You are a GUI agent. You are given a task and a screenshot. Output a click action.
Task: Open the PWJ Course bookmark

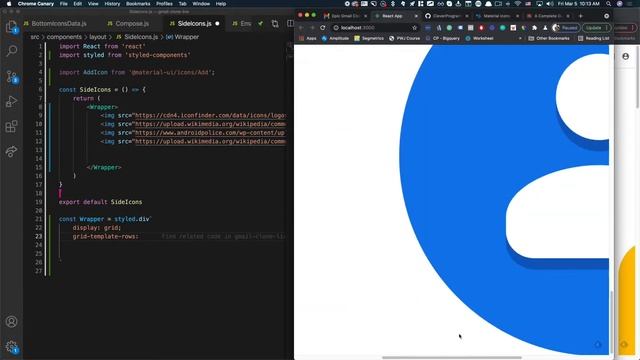(x=404, y=38)
